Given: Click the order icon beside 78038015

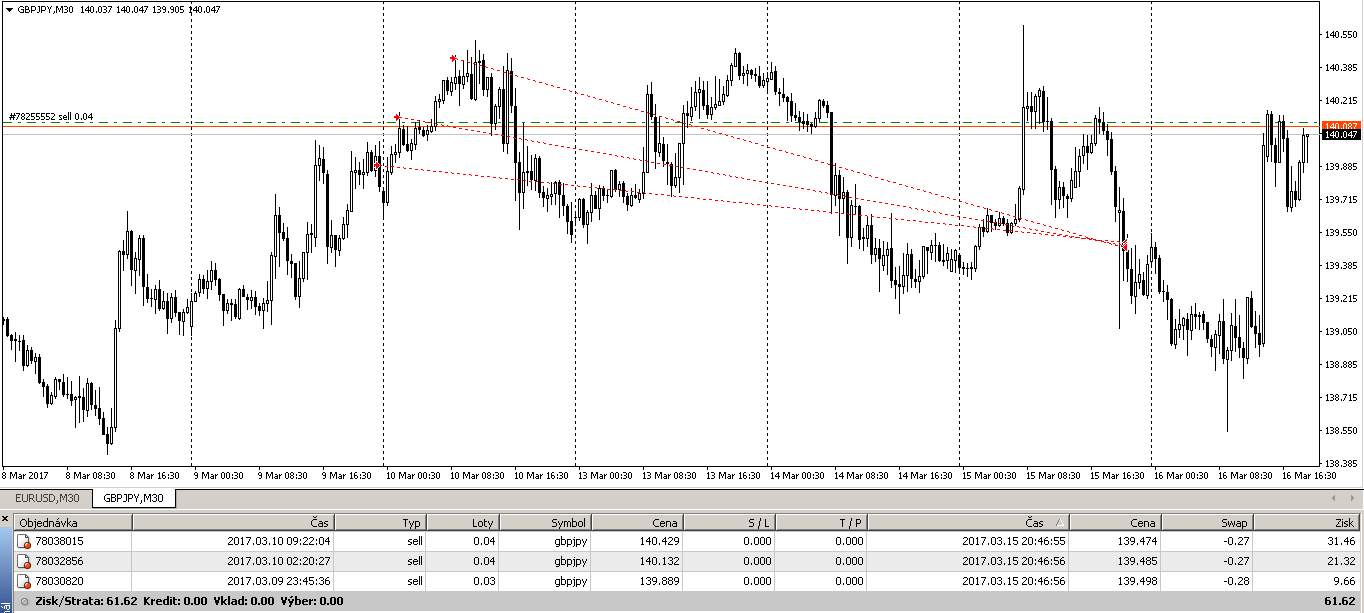Looking at the screenshot, I should [24, 541].
